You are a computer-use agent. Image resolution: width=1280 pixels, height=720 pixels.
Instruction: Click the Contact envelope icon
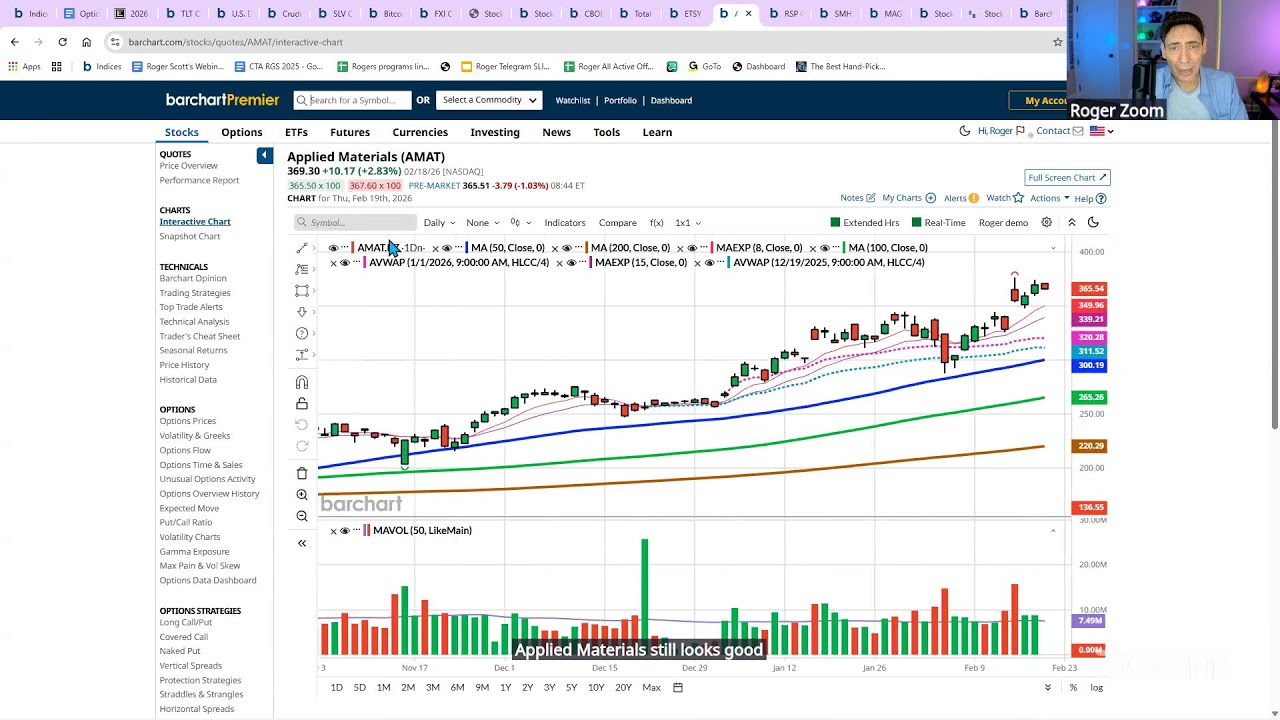click(1077, 131)
